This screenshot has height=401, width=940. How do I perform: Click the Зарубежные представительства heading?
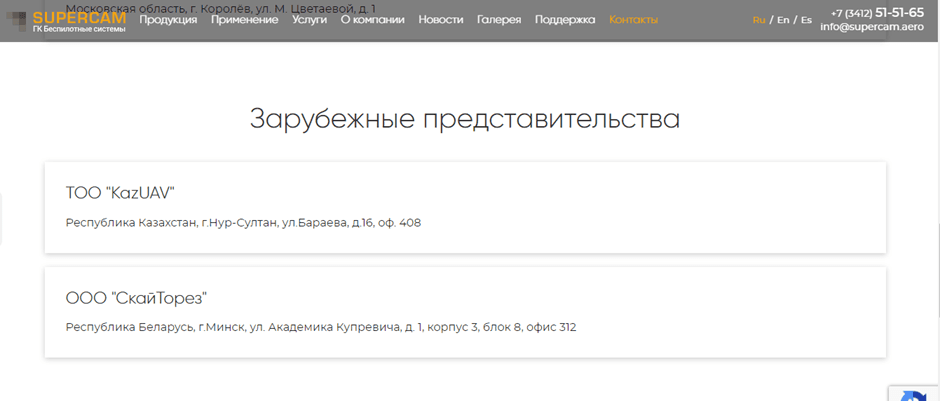[x=465, y=119]
